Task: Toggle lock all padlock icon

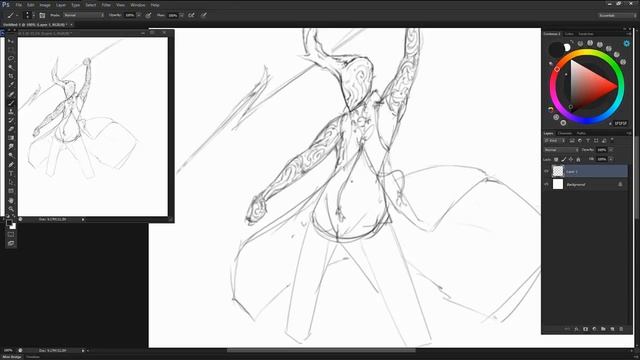Action: [x=578, y=159]
